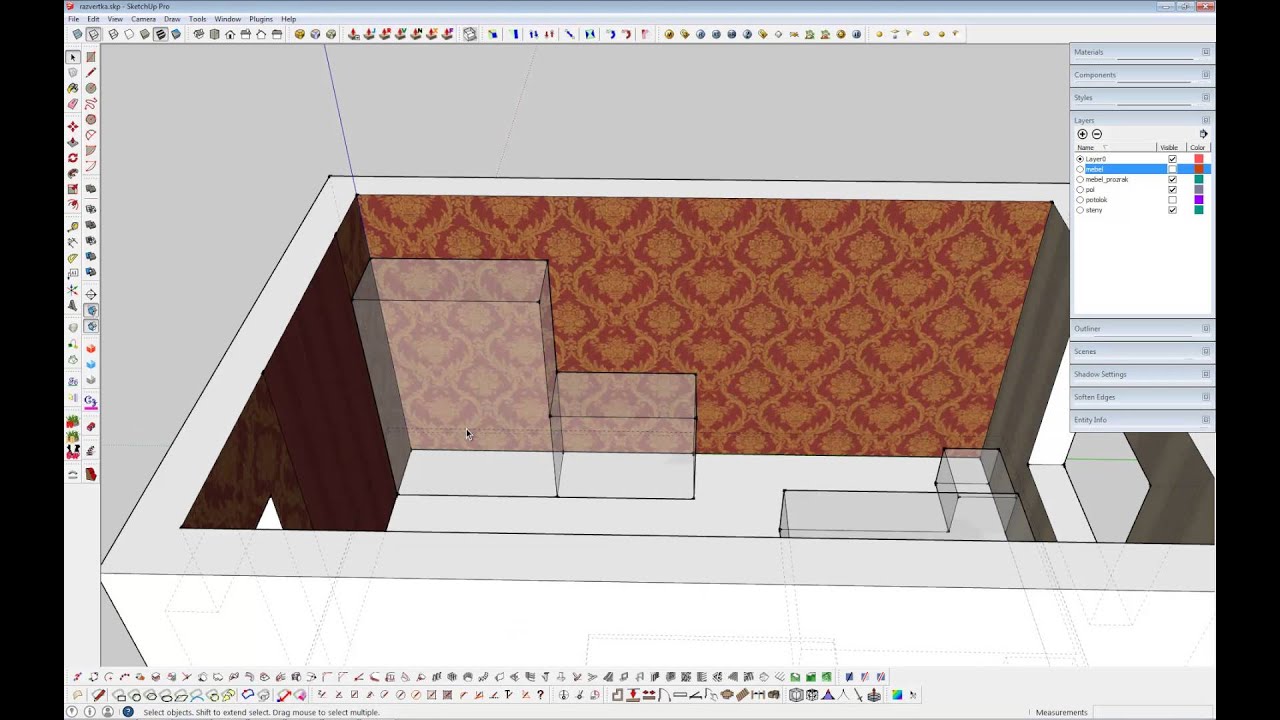Open the Layers details arrow menu

click(x=1203, y=134)
